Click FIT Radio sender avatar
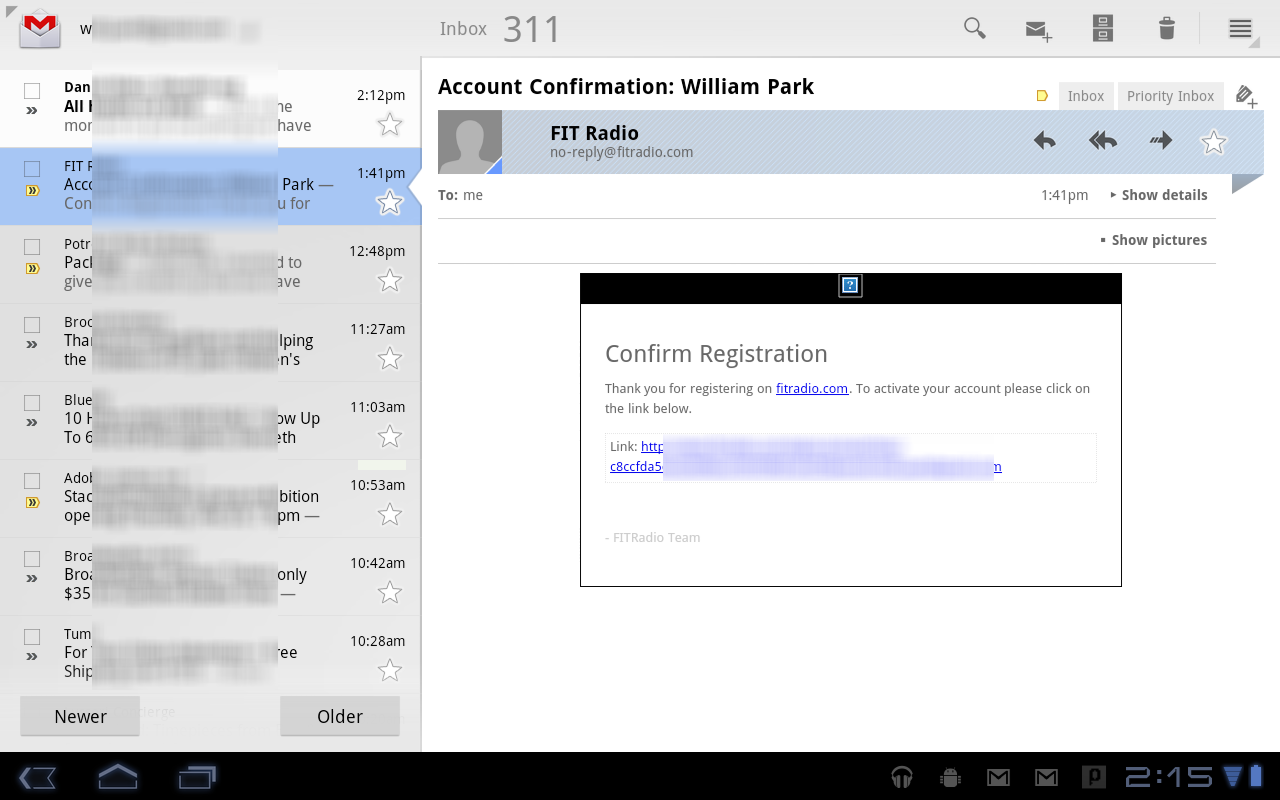 pyautogui.click(x=470, y=142)
